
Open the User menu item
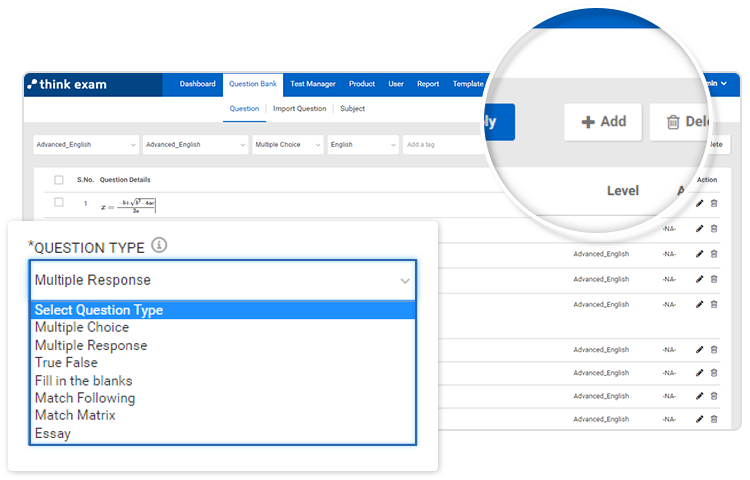(396, 84)
